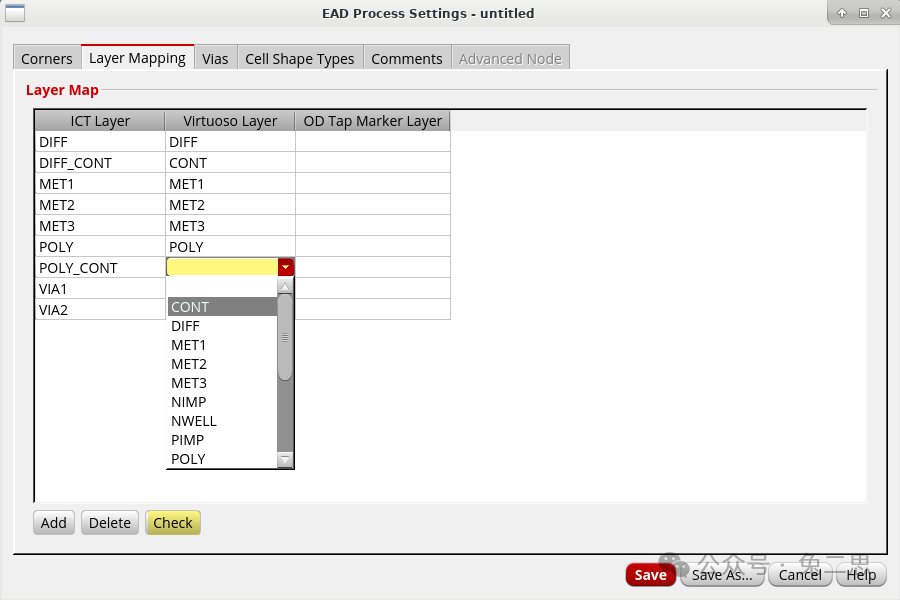The width and height of the screenshot is (900, 600).
Task: Switch to the Corners tab
Action: (x=47, y=59)
